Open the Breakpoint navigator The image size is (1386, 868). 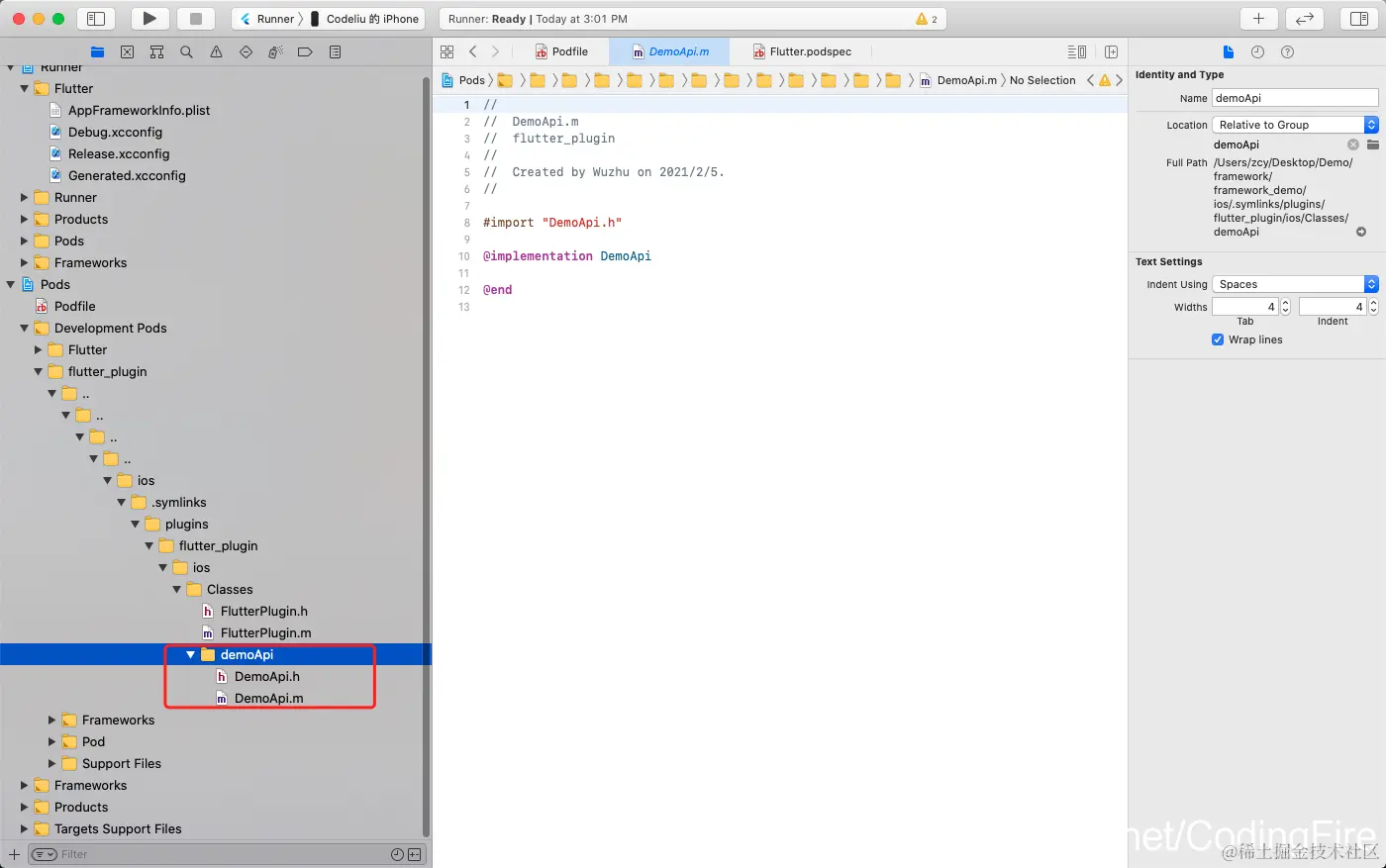pos(305,51)
